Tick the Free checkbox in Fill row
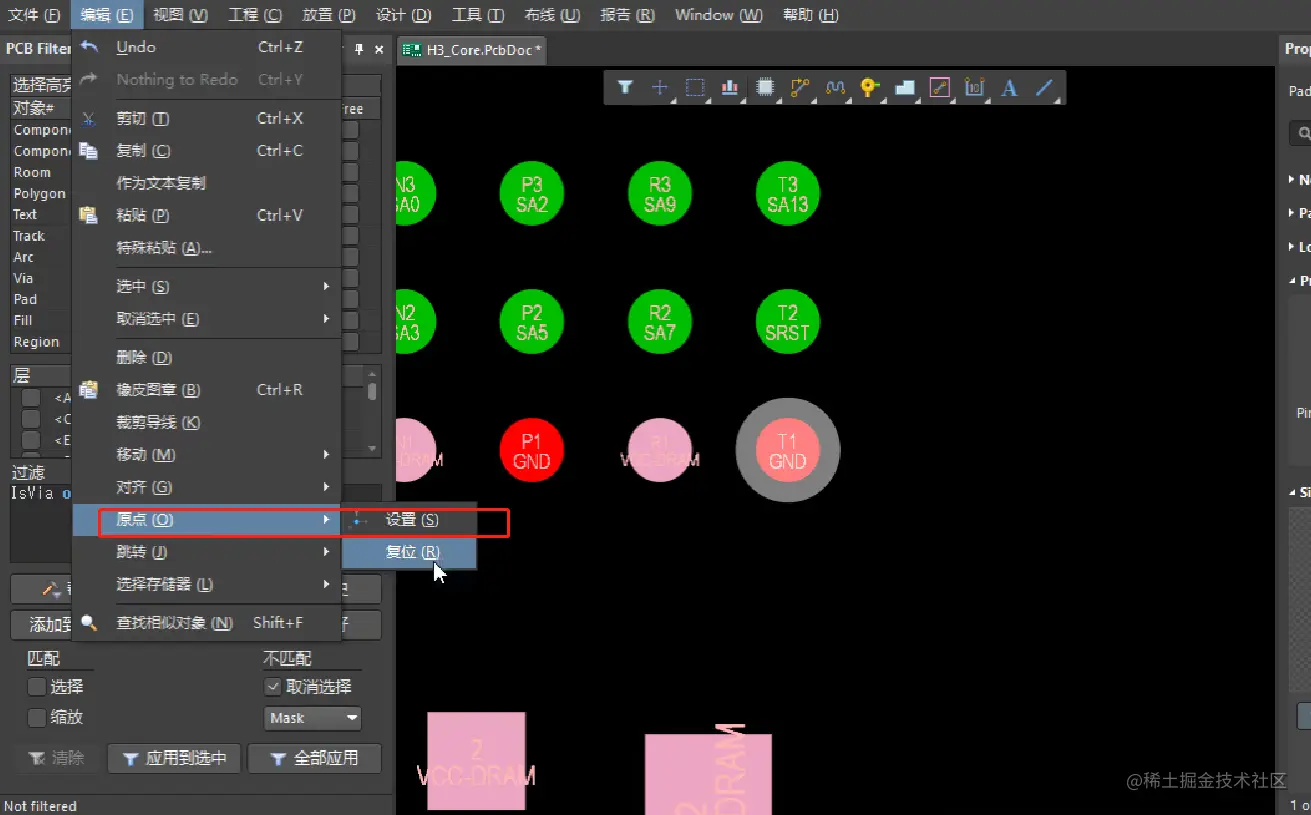 coord(351,320)
